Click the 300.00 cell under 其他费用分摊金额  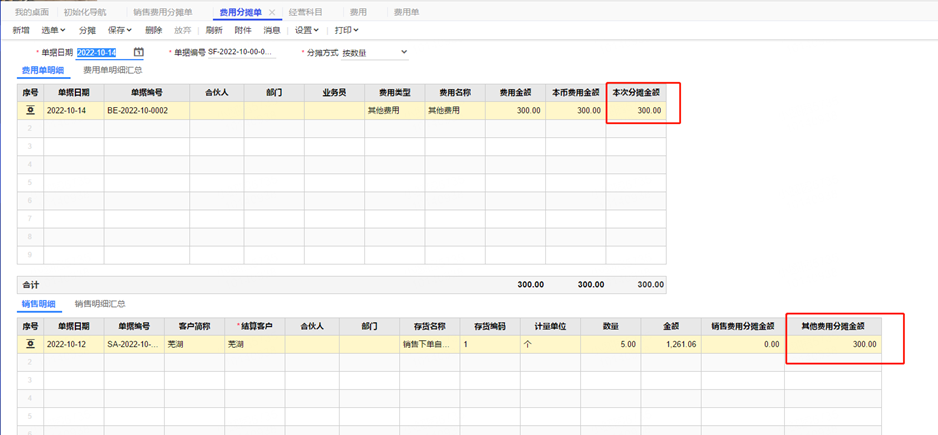pyautogui.click(x=833, y=345)
